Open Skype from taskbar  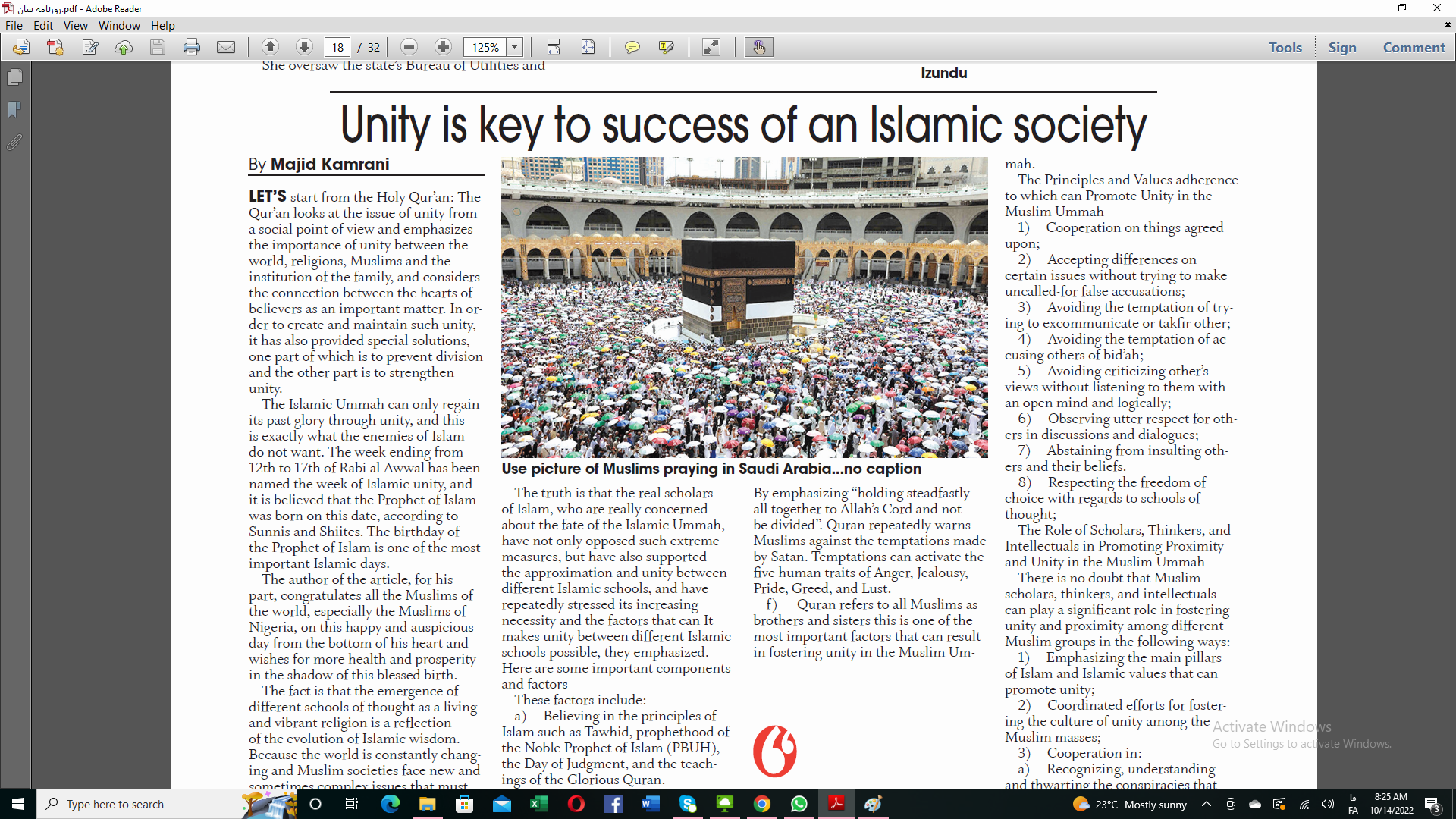click(x=688, y=804)
